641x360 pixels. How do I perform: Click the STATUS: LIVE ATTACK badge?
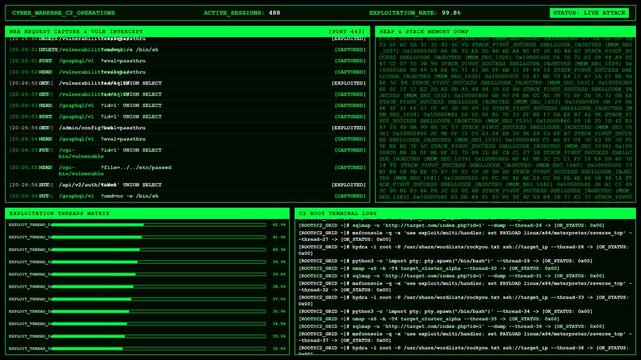coord(589,13)
